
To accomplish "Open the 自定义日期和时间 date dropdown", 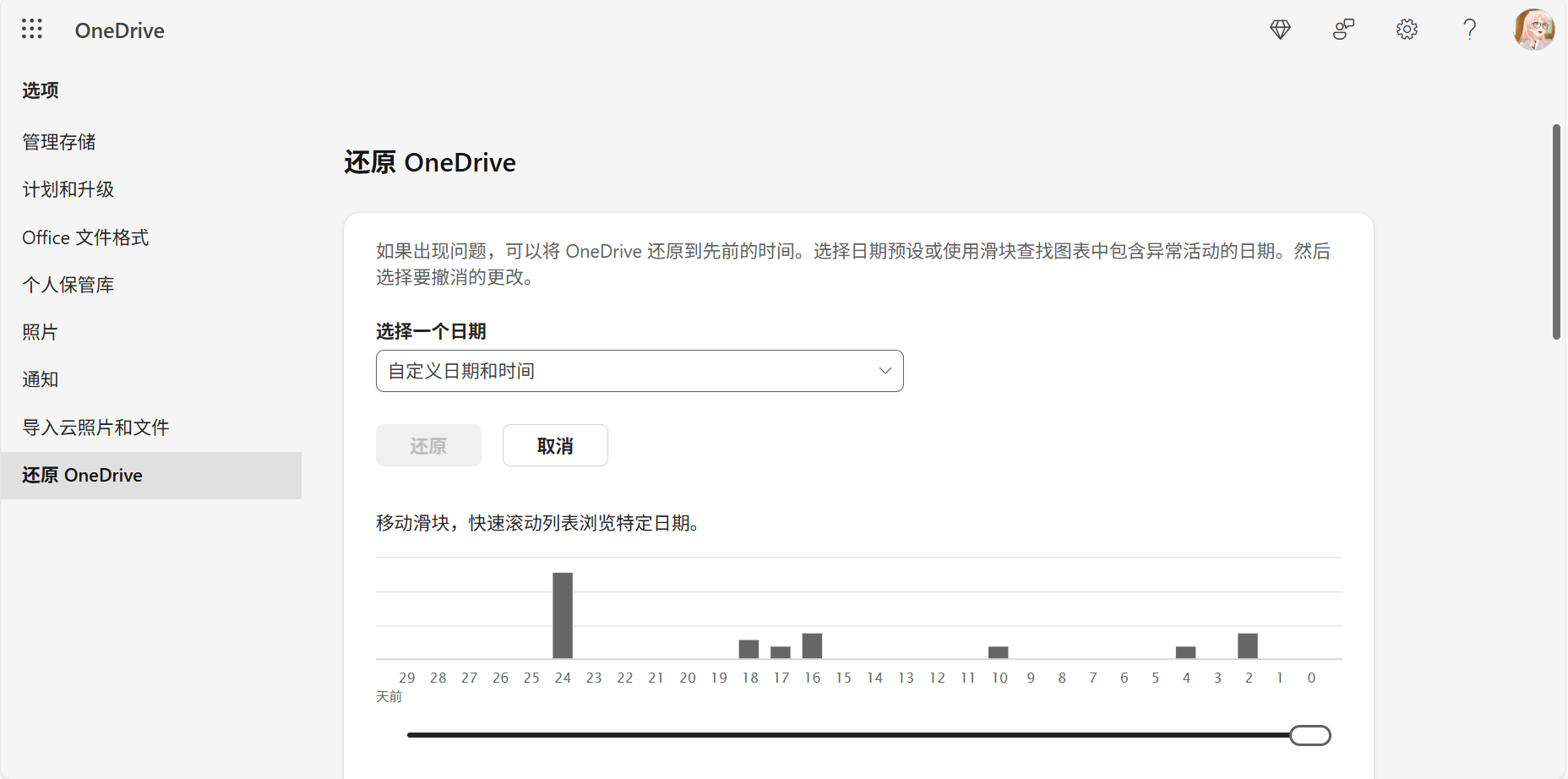I will coord(640,370).
